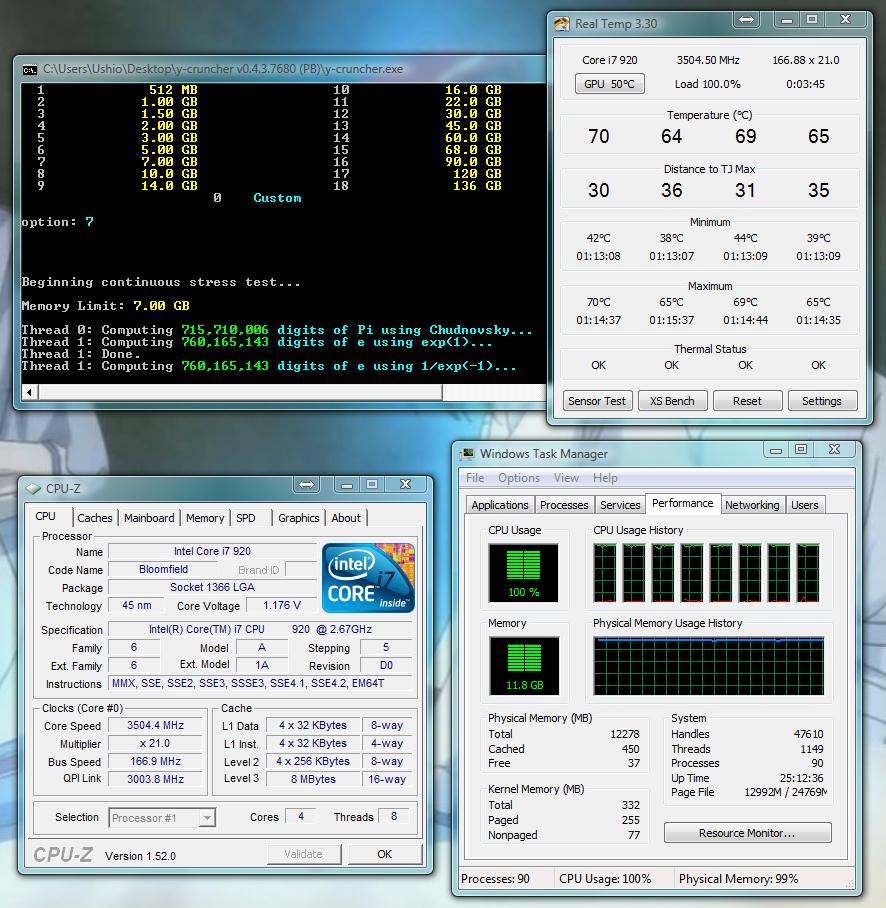Open the Processor #1 selection dropdown

[x=162, y=817]
